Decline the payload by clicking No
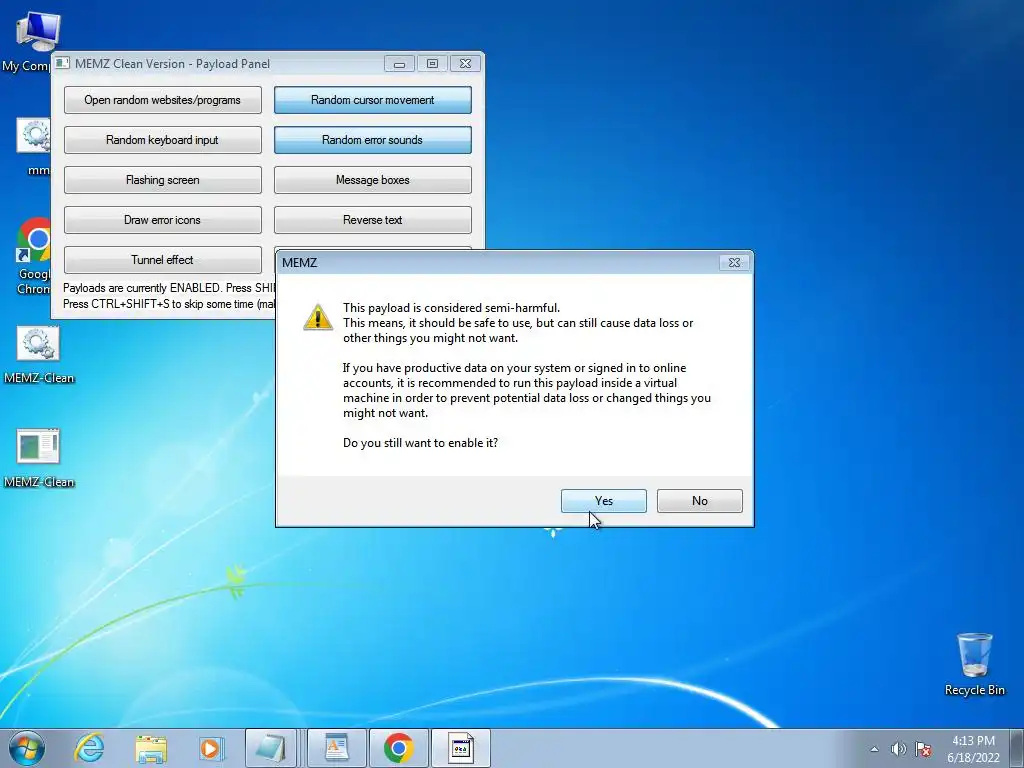The image size is (1024, 768). (699, 501)
